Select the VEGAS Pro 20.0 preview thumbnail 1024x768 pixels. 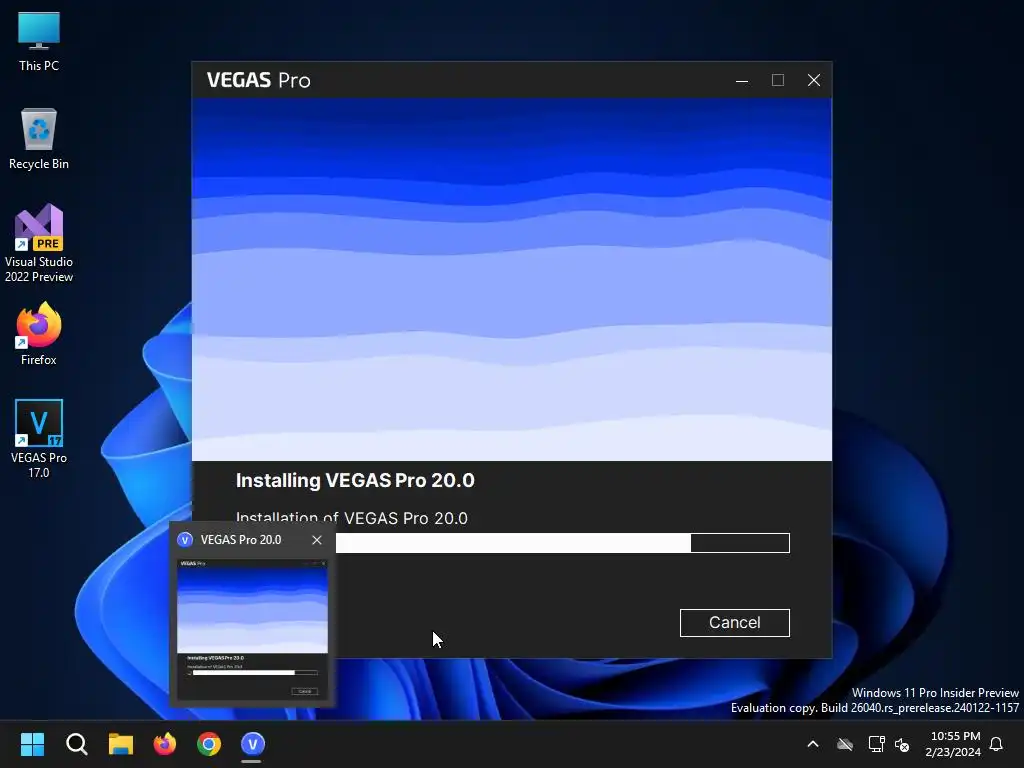(253, 628)
